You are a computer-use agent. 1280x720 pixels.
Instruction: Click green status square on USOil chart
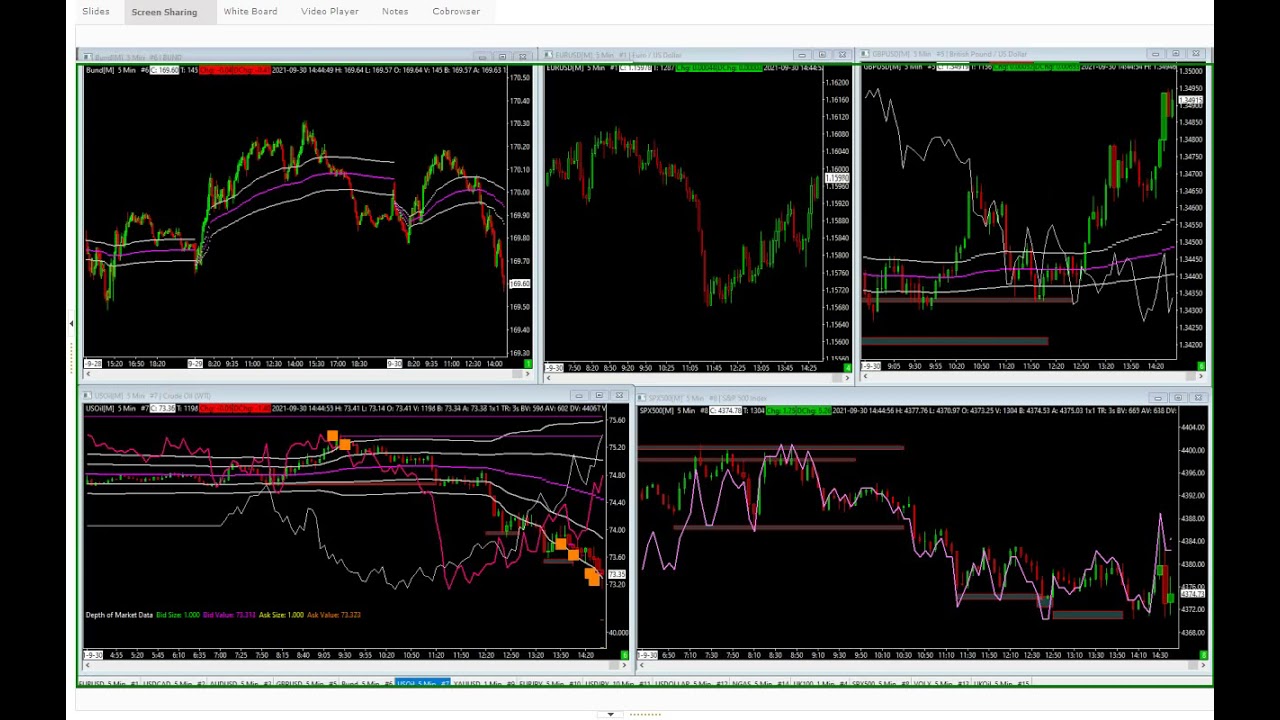pos(625,655)
